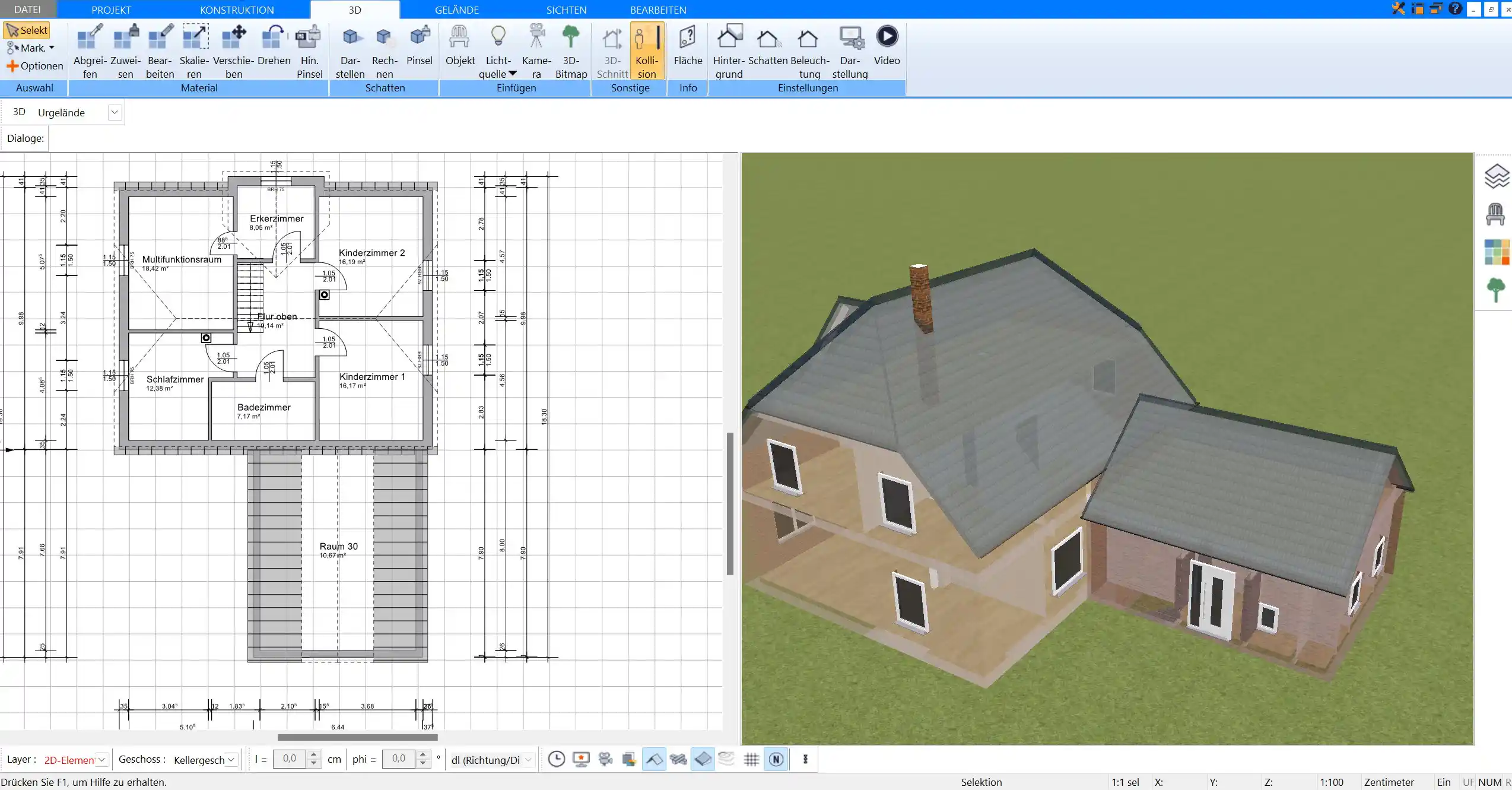The width and height of the screenshot is (1512, 790).
Task: Click the Zuweisen material tool
Action: click(126, 51)
